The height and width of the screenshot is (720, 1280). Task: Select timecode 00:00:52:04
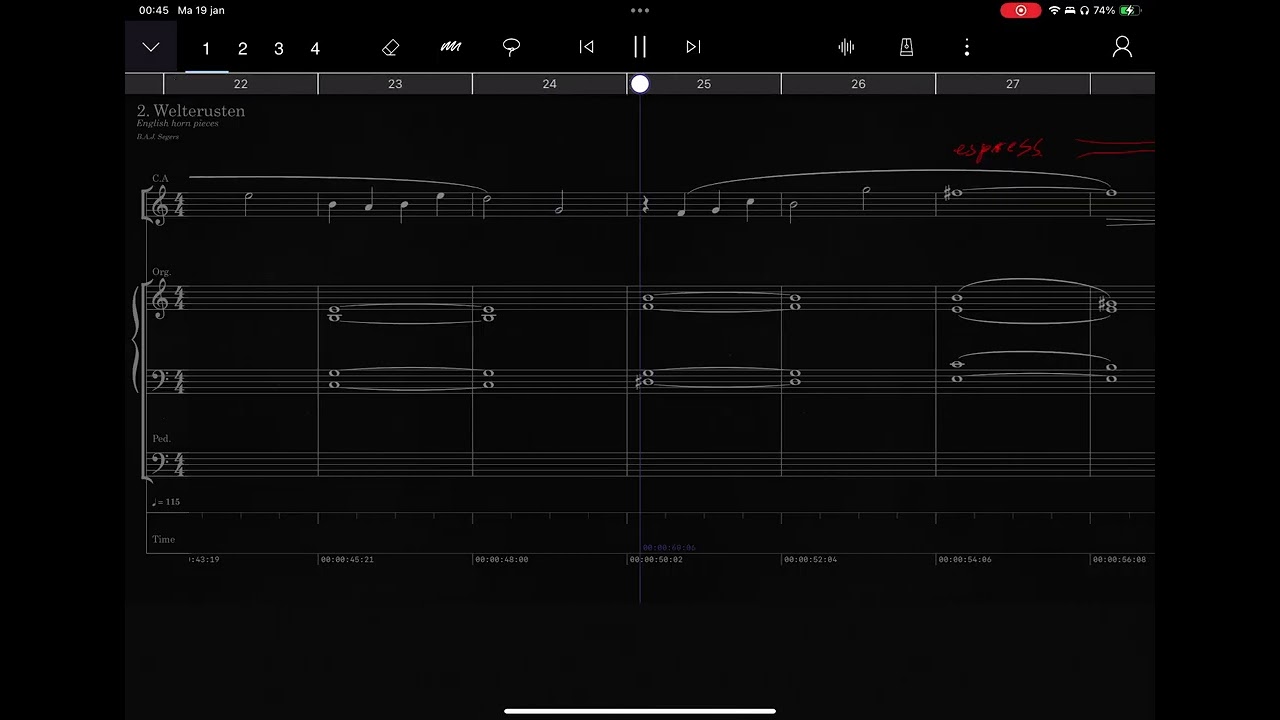point(811,560)
